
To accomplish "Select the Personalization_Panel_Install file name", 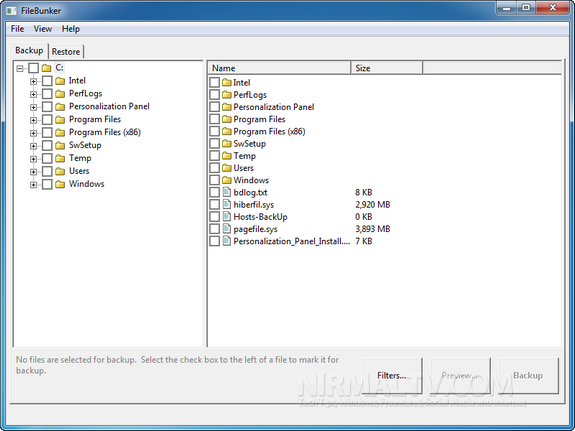I will point(292,241).
